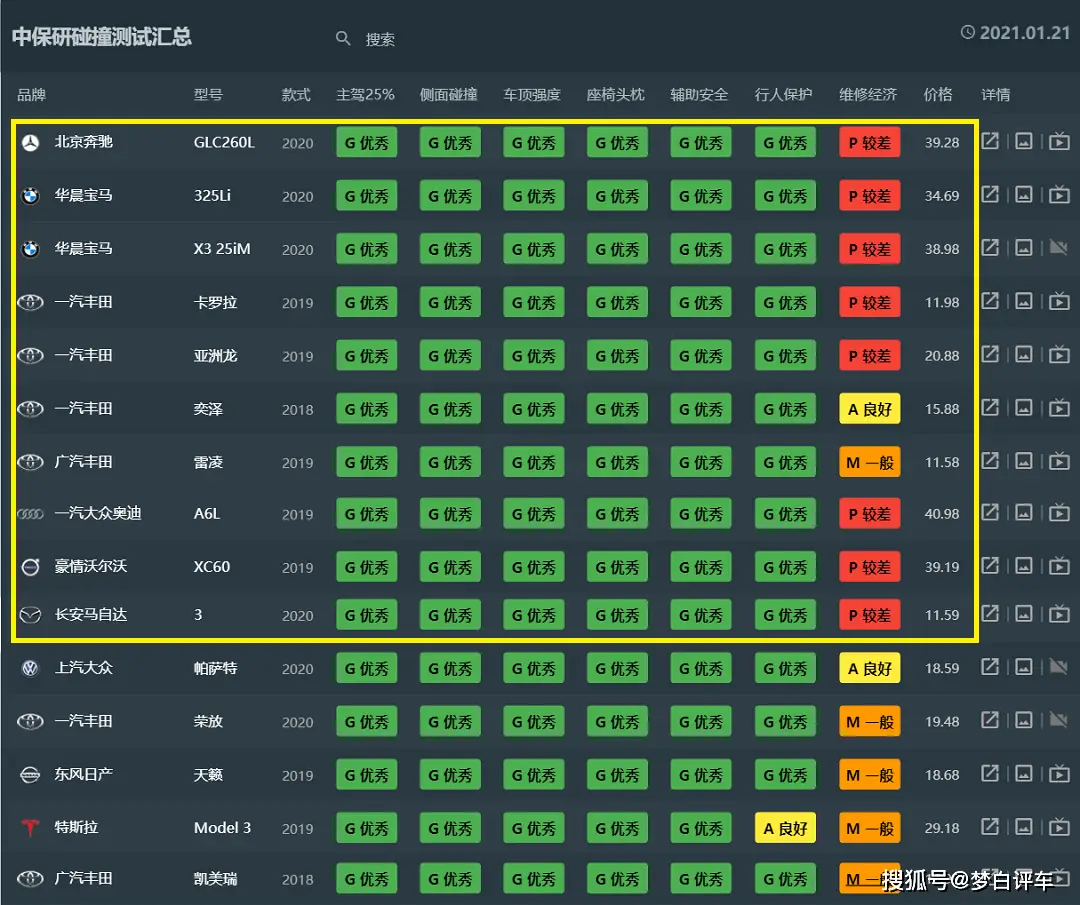Open external link icon for GLC260L row
1080x905 pixels.
(x=990, y=141)
